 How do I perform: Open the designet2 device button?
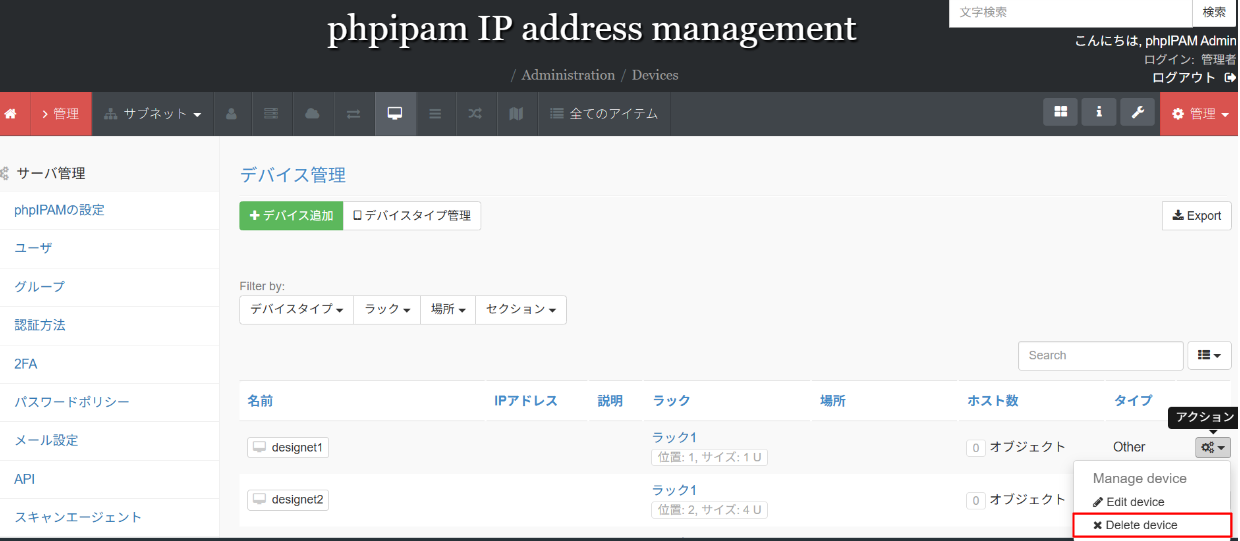point(288,499)
